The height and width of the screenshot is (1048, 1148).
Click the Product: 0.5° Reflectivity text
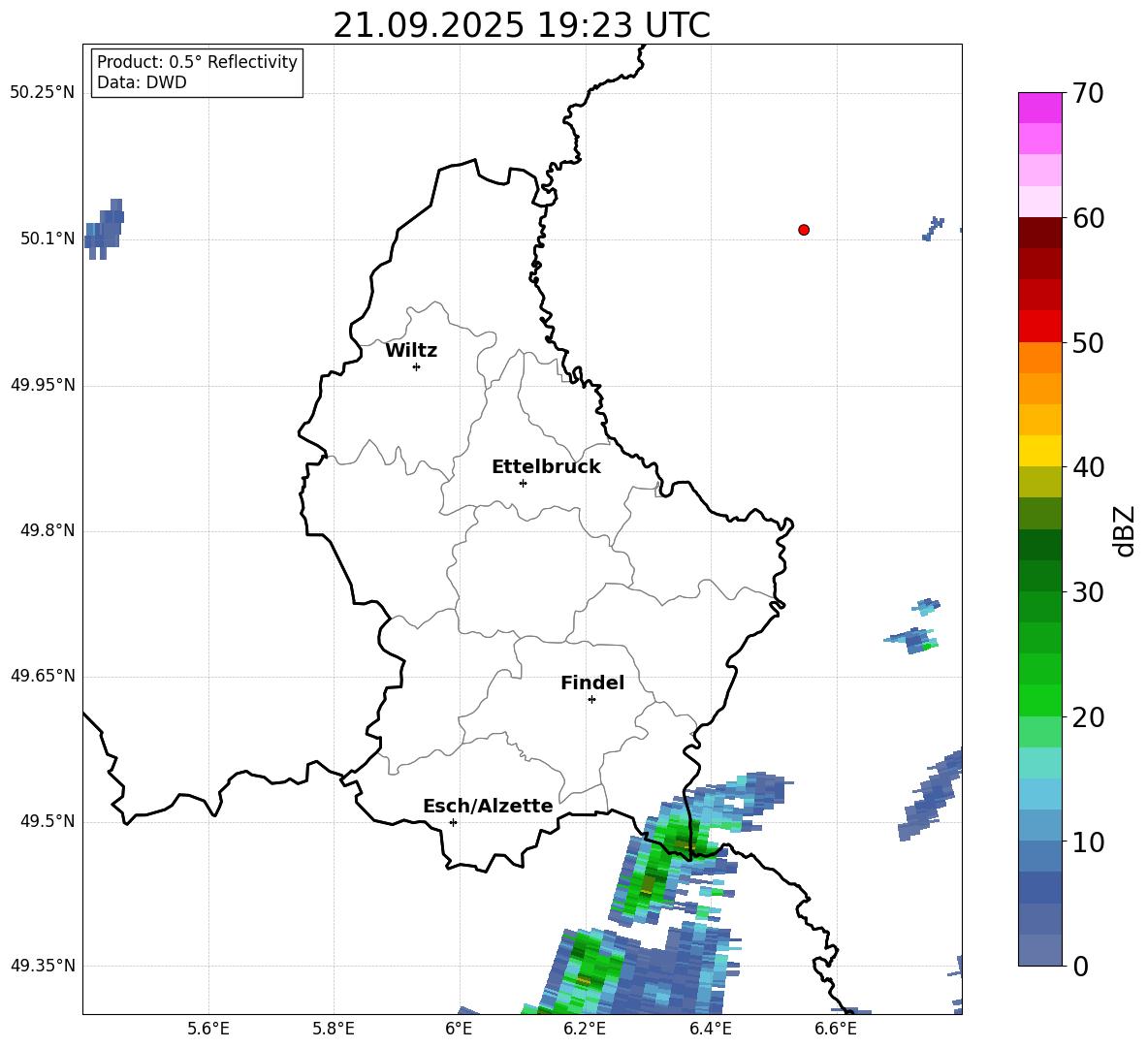(197, 61)
